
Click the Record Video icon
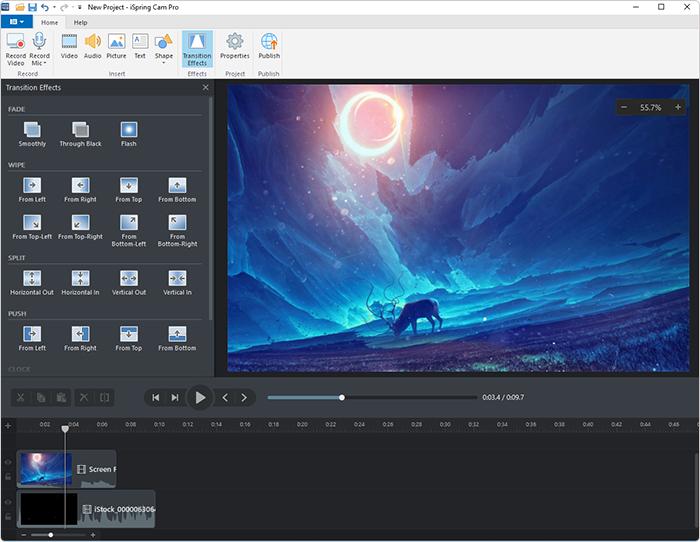point(16,41)
